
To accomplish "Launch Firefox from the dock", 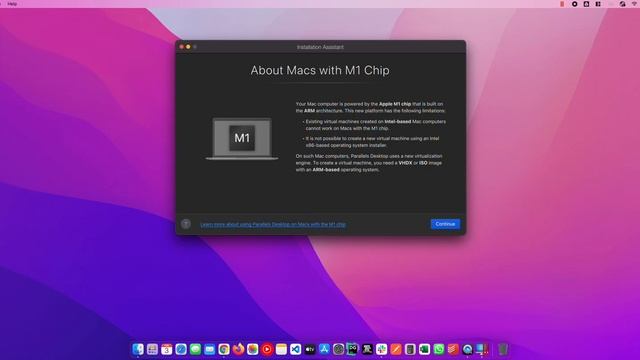I will point(238,349).
